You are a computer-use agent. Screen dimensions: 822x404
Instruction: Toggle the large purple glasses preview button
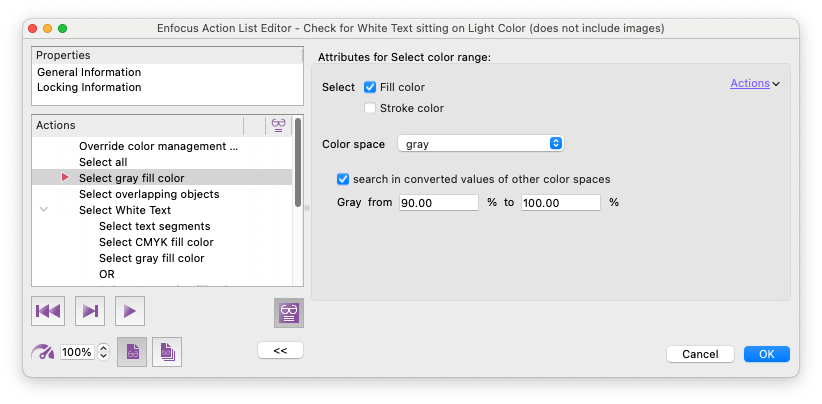[288, 313]
